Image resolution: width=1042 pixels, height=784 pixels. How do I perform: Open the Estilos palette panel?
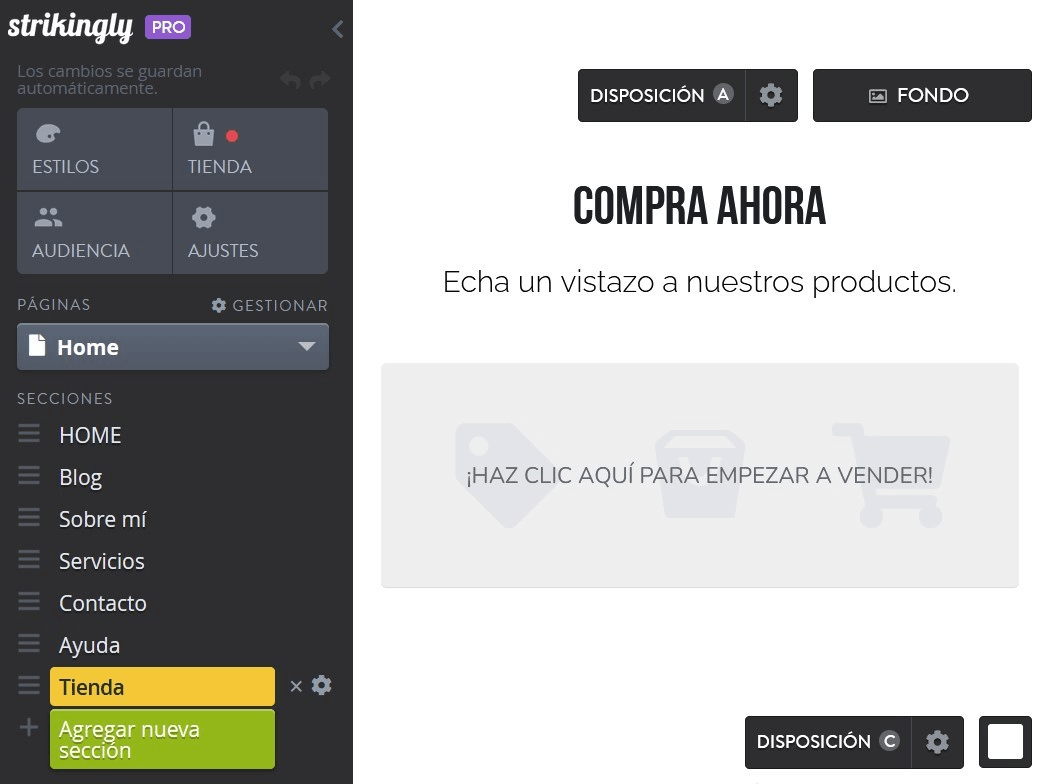[x=94, y=149]
